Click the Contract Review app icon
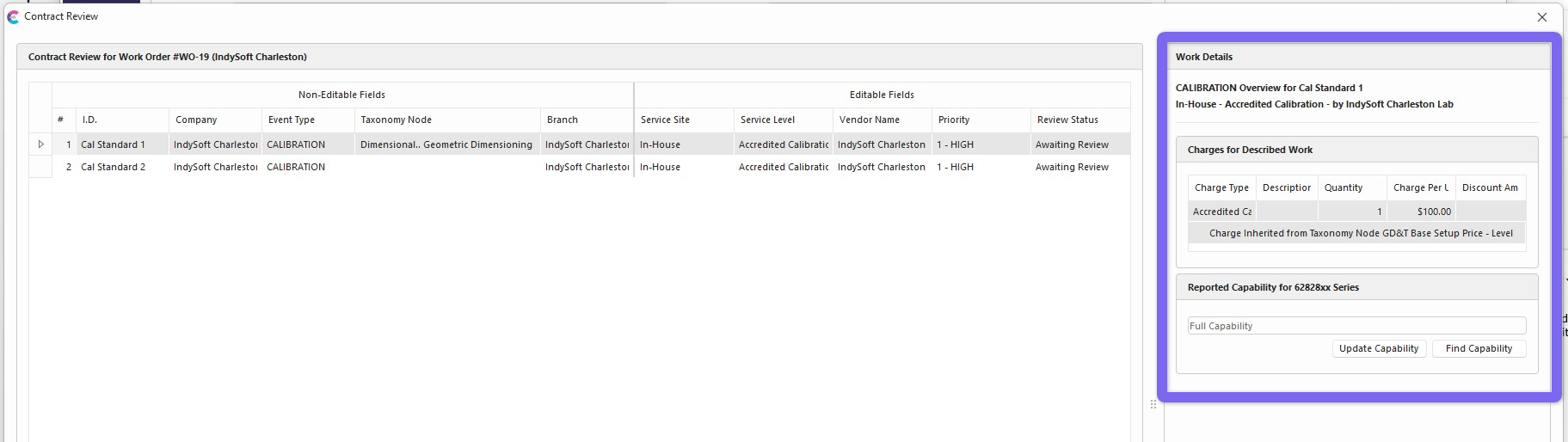The height and width of the screenshot is (442, 1568). click(13, 17)
